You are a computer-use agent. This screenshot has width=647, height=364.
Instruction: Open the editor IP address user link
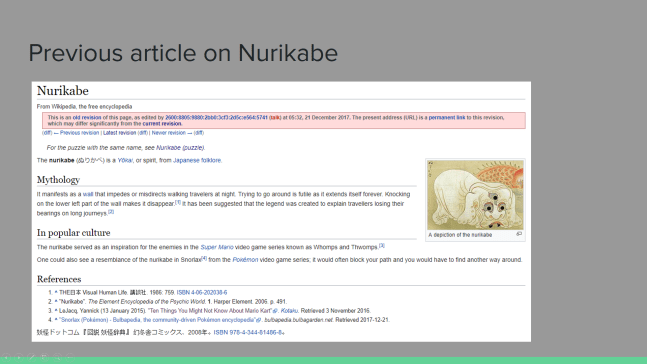click(x=216, y=118)
